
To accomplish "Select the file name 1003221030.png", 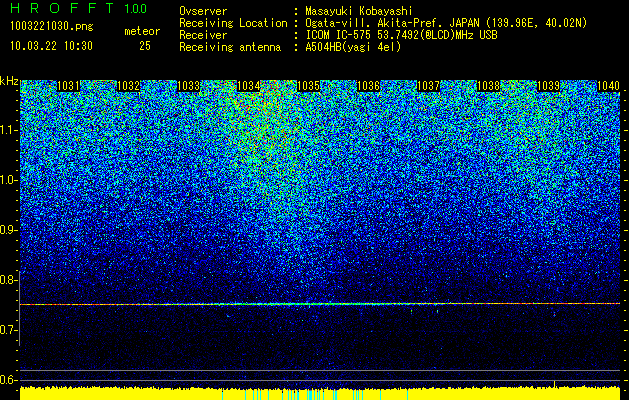I will [52, 26].
